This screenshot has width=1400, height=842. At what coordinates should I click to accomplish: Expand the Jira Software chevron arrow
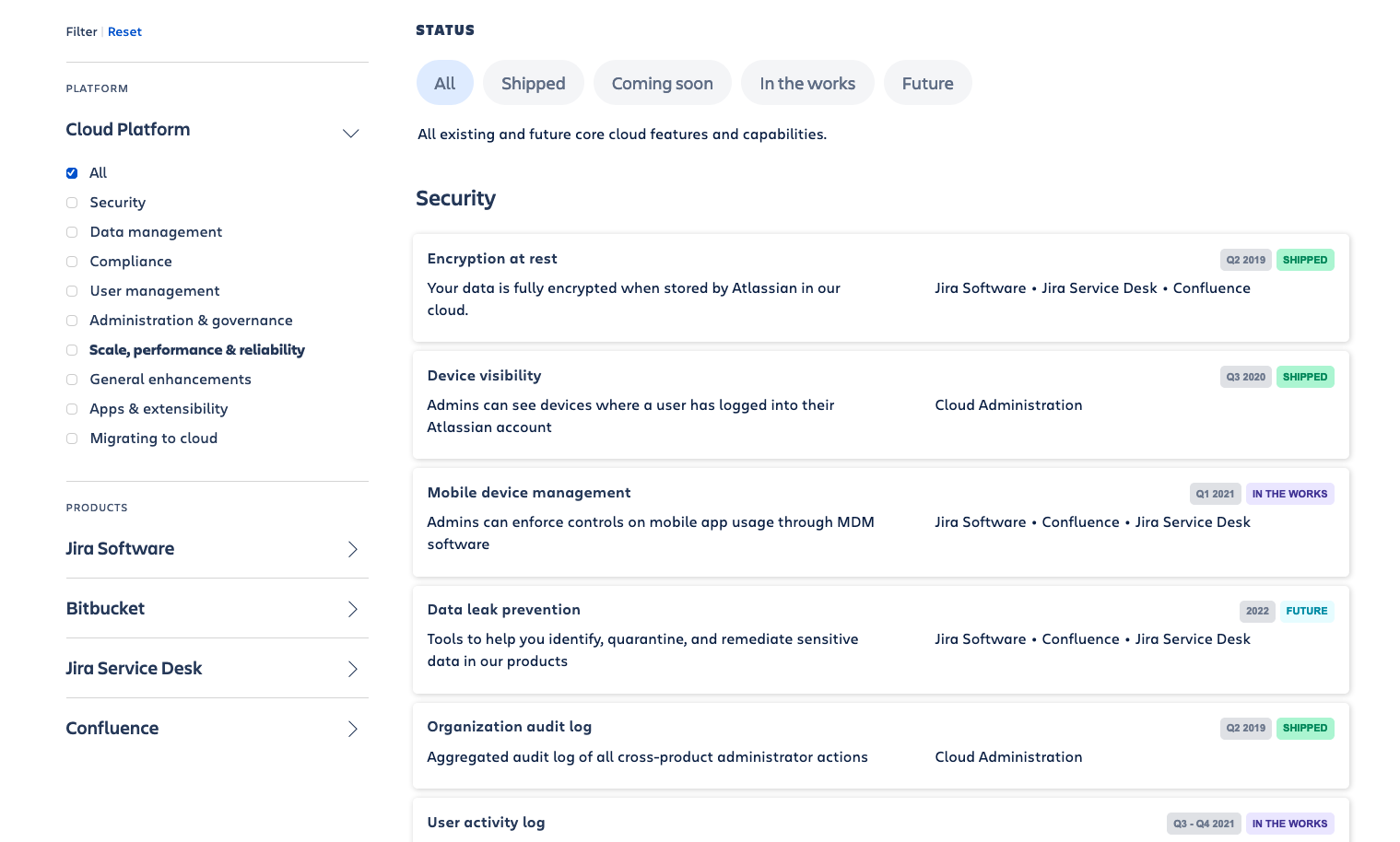tap(352, 549)
